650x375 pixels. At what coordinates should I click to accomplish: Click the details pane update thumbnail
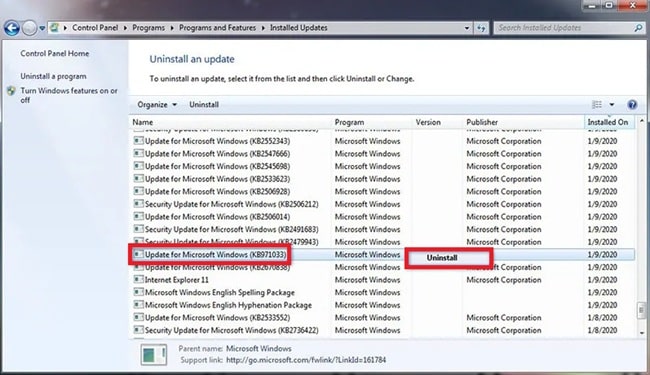[x=154, y=355]
